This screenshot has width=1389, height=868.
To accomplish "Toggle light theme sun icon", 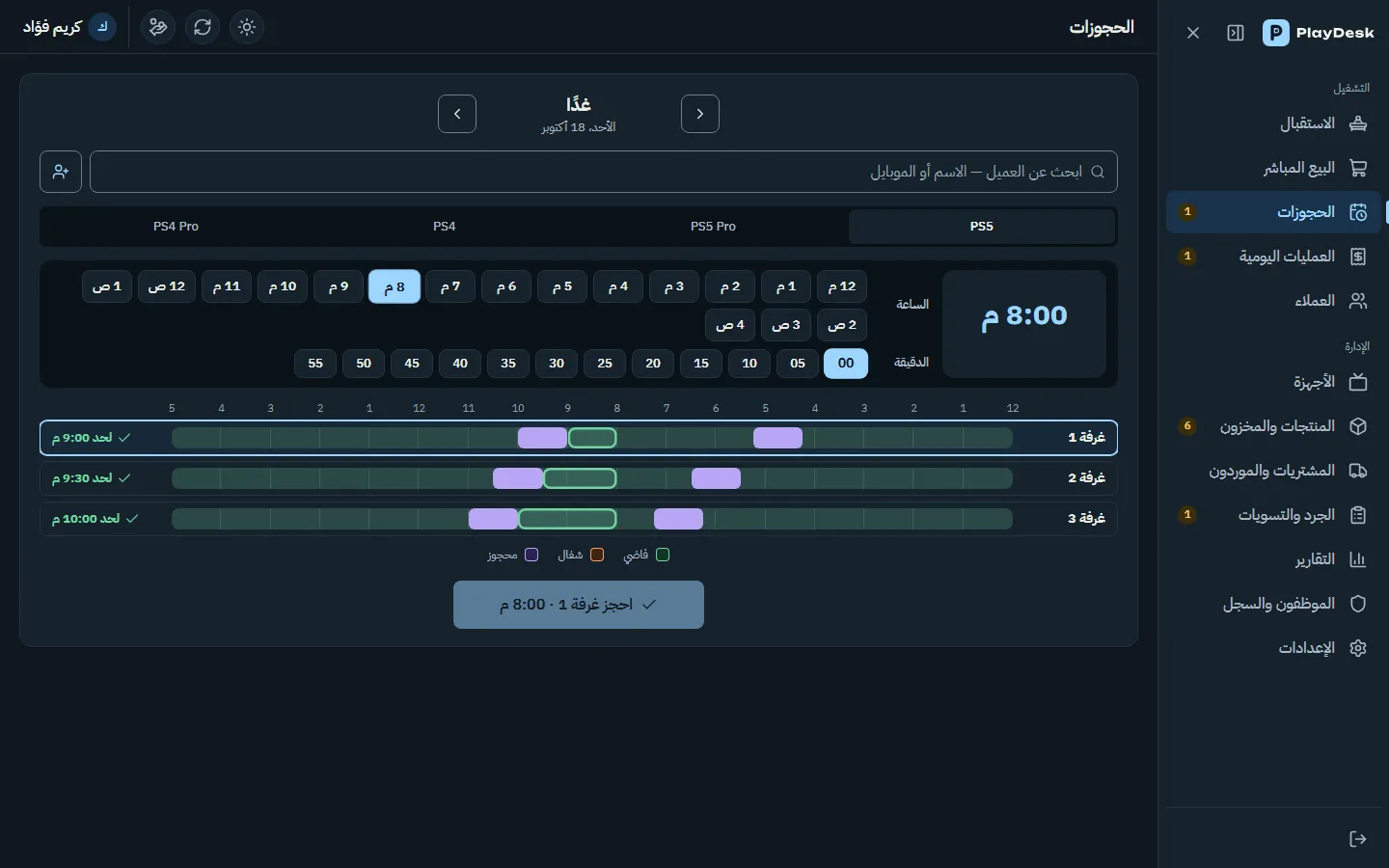I will (x=247, y=27).
